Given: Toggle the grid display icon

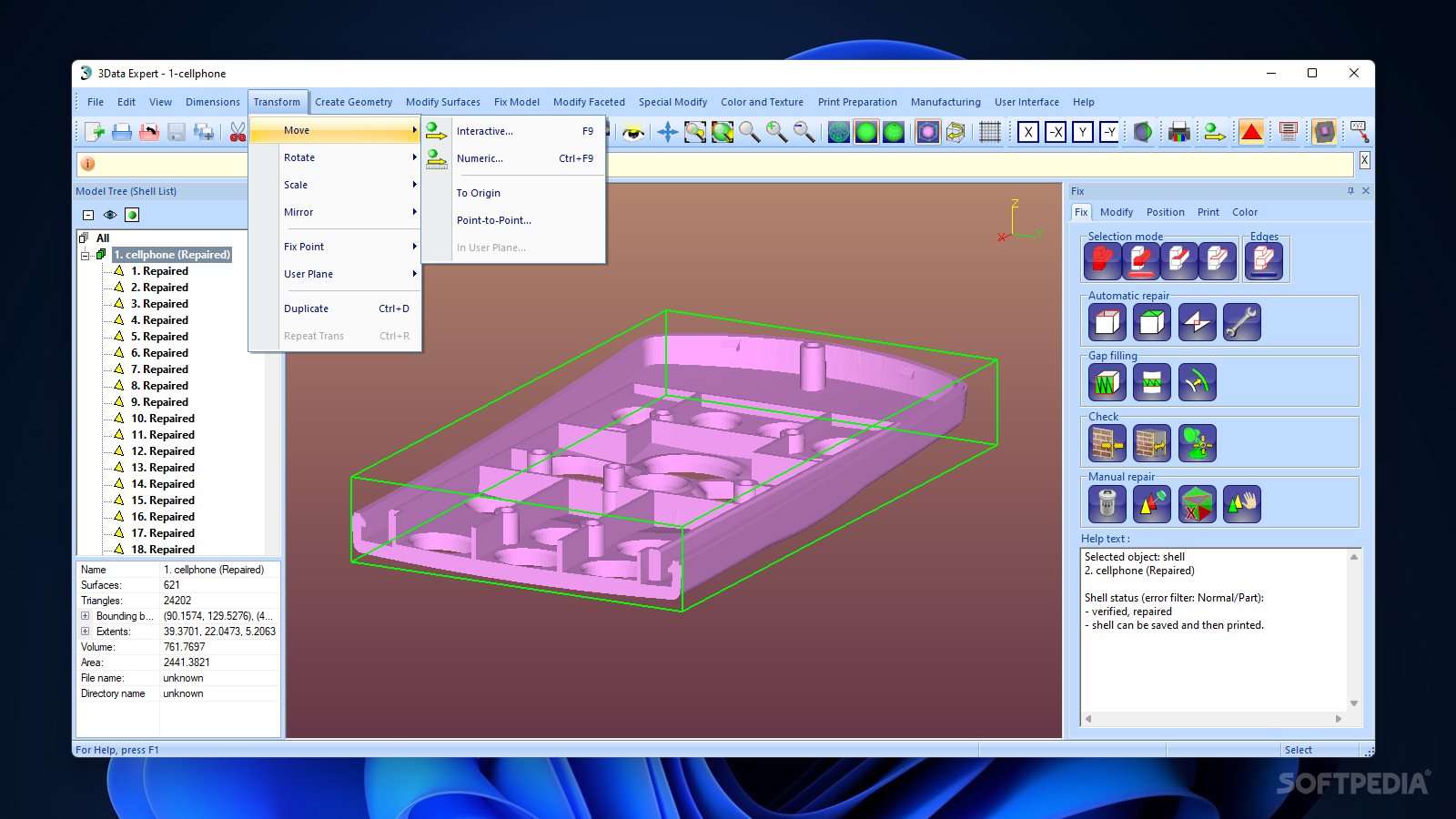Looking at the screenshot, I should pyautogui.click(x=990, y=132).
